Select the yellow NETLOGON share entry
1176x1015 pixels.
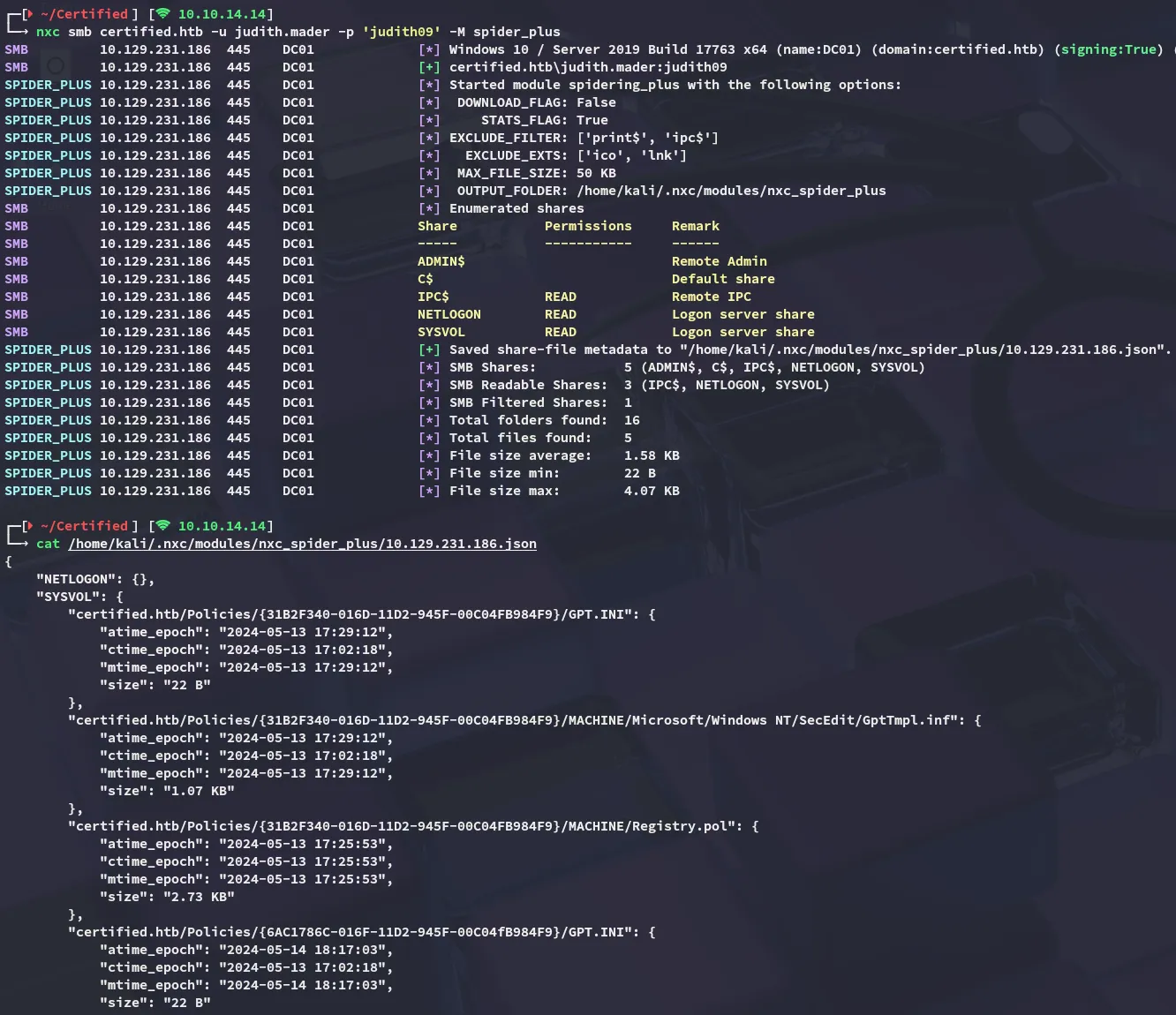449,314
